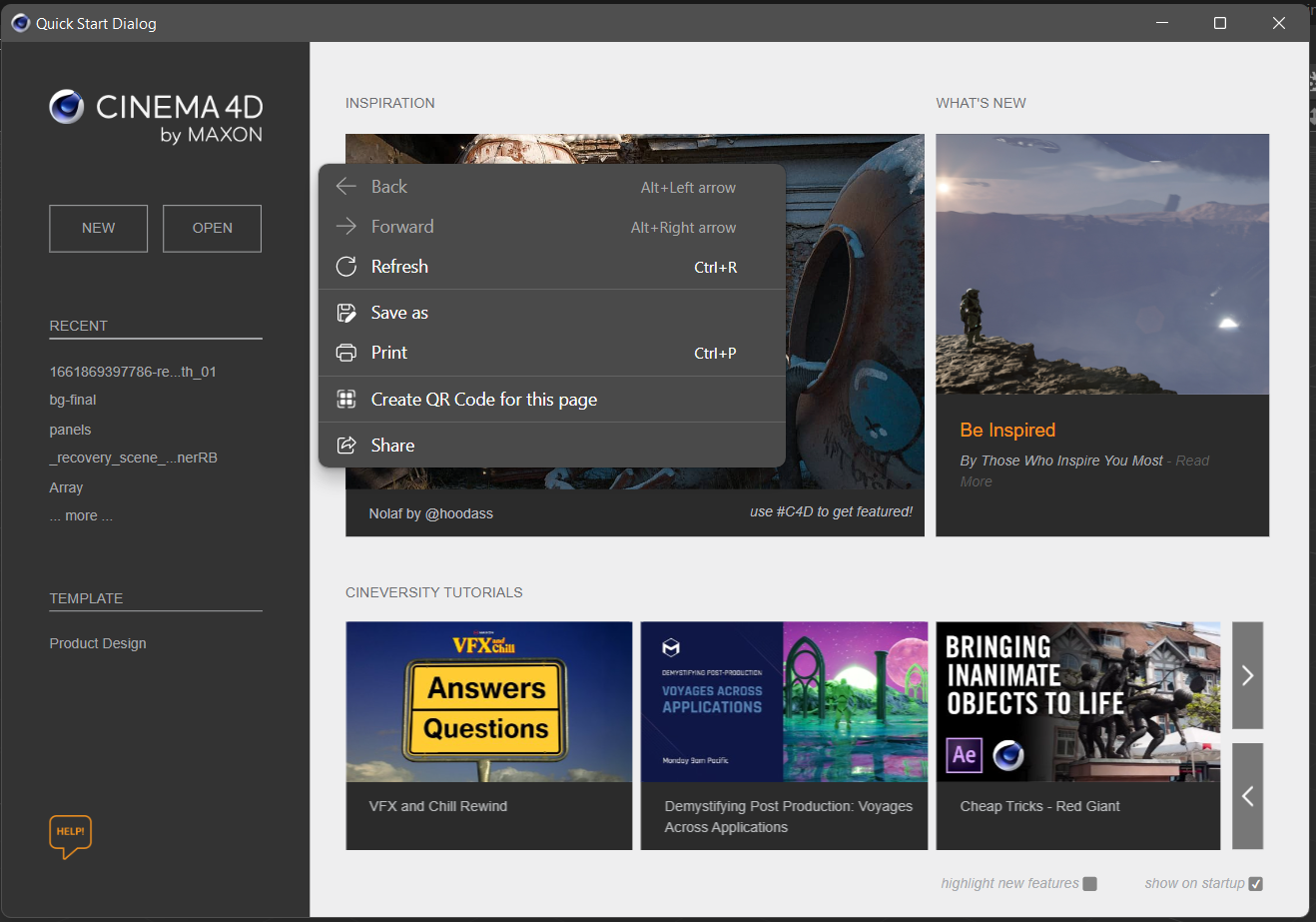Open recent file Array
The image size is (1316, 922).
tap(66, 487)
